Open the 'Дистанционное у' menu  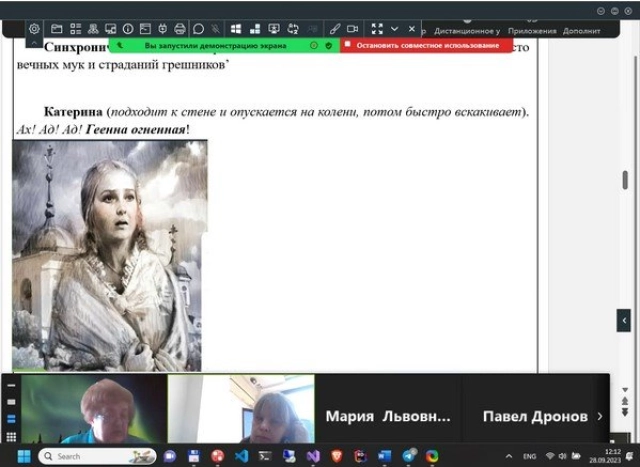[x=467, y=31]
